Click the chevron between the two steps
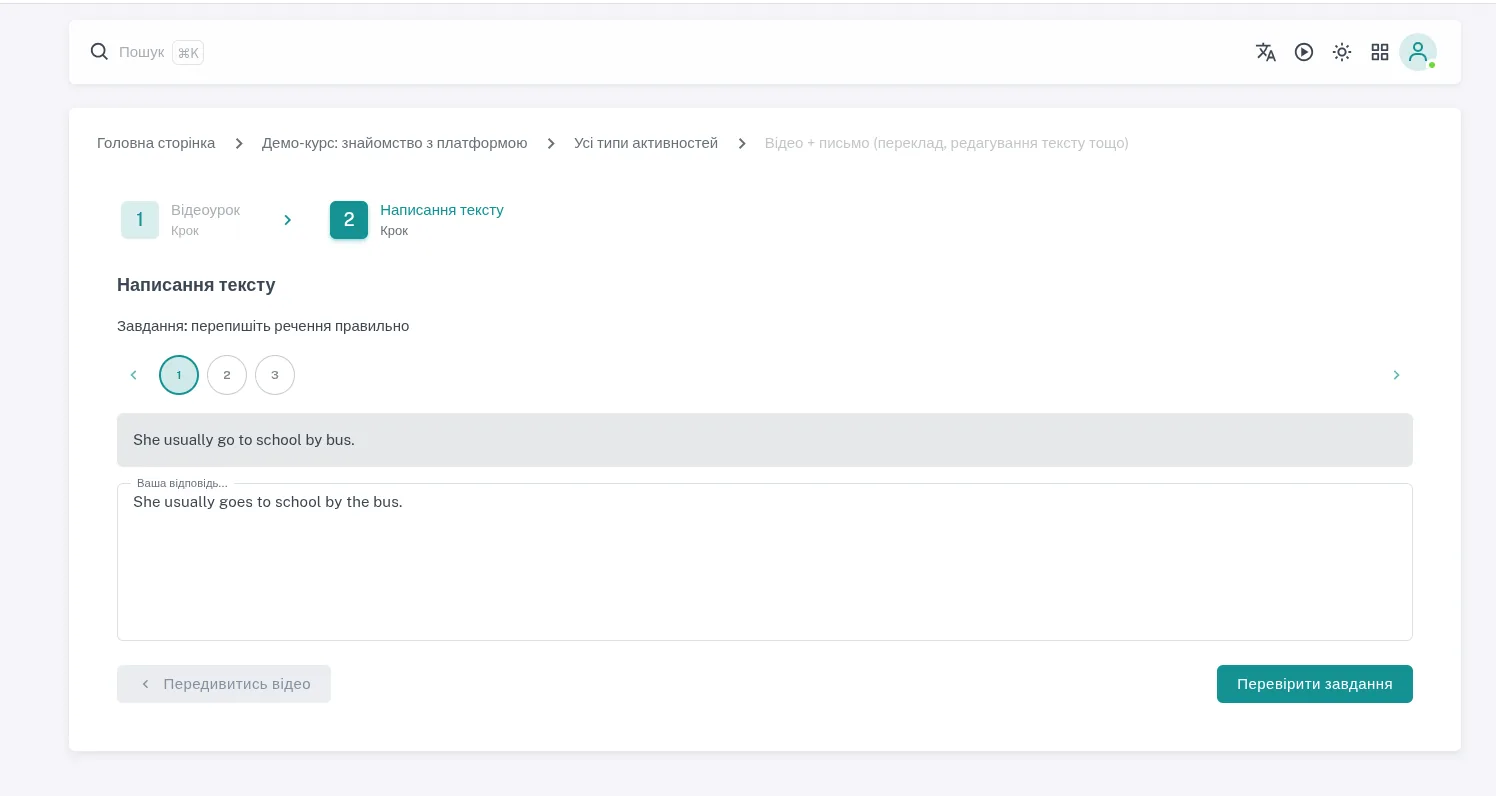The width and height of the screenshot is (1496, 796). coord(288,220)
